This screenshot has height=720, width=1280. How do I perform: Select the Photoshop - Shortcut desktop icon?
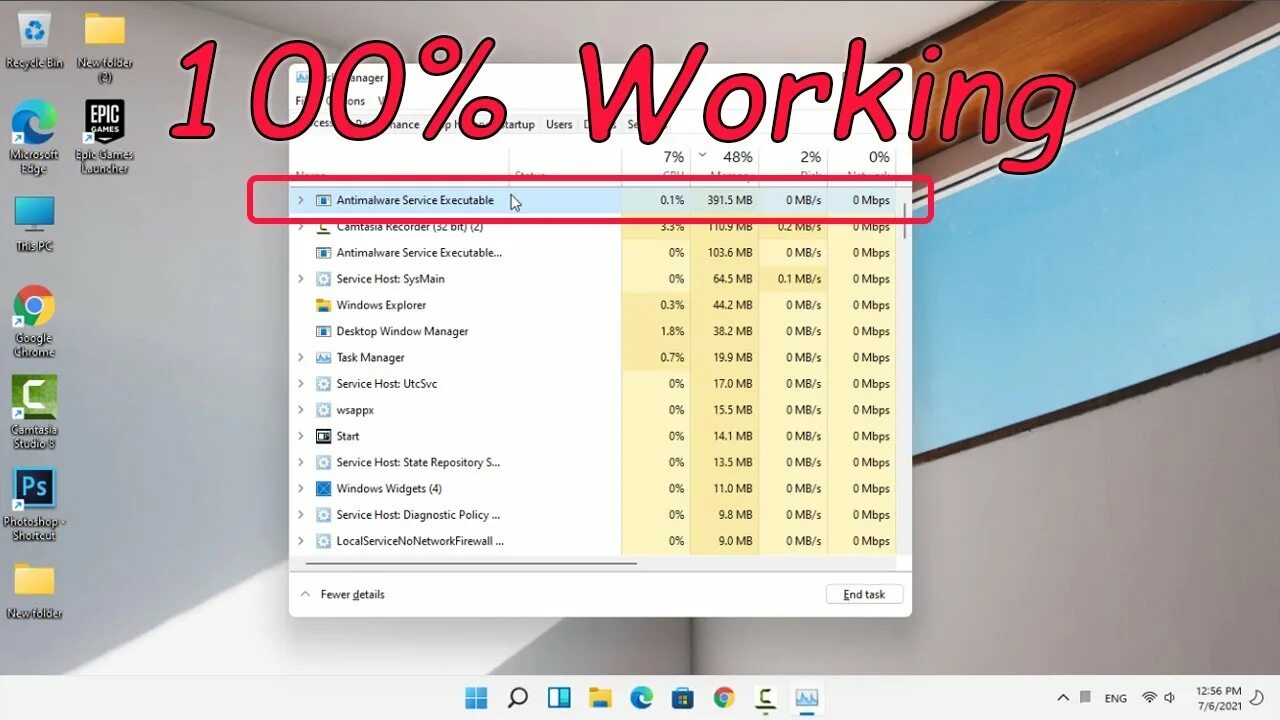click(x=34, y=505)
